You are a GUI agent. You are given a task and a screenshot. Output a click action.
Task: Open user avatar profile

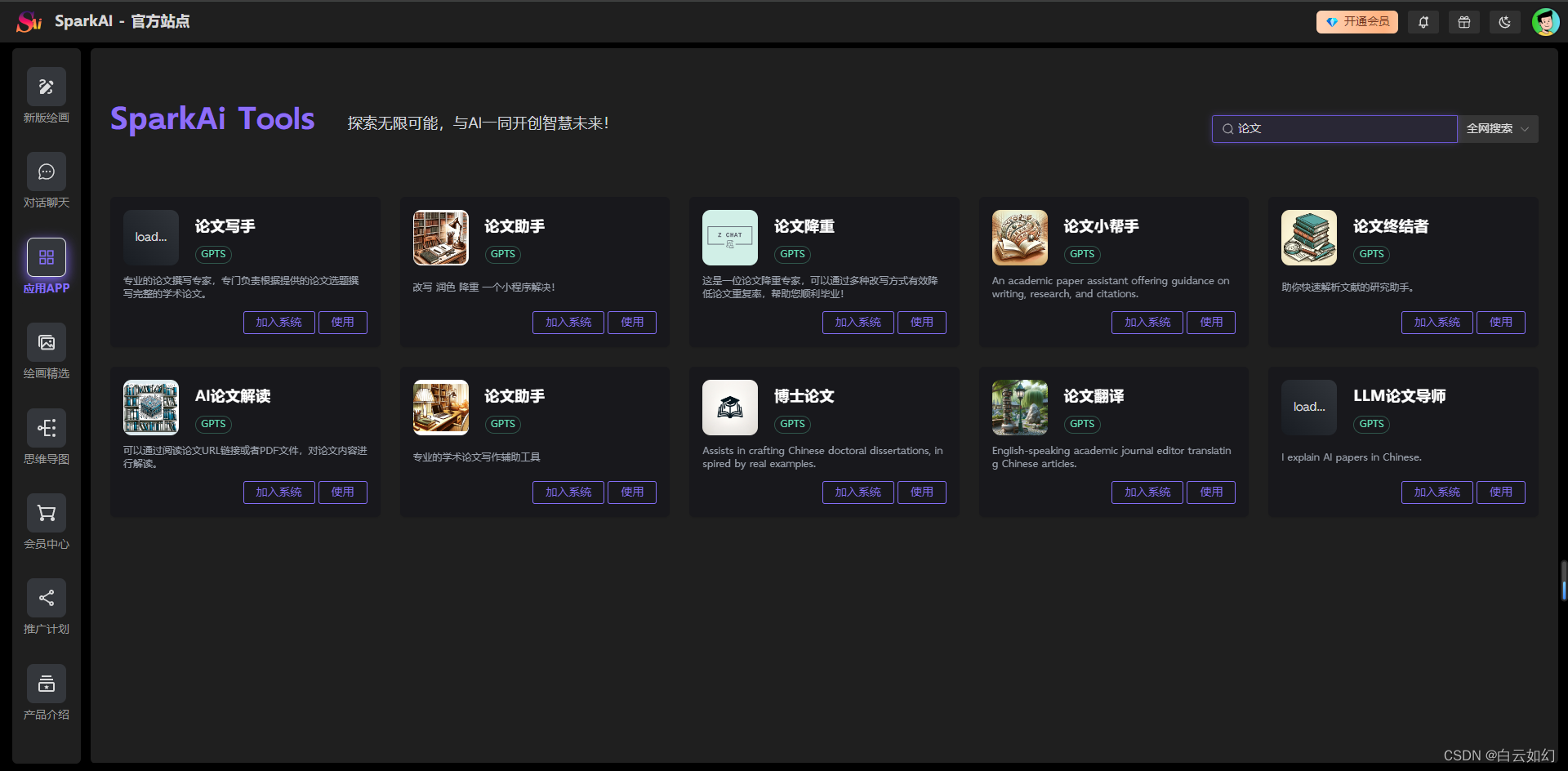[x=1545, y=22]
